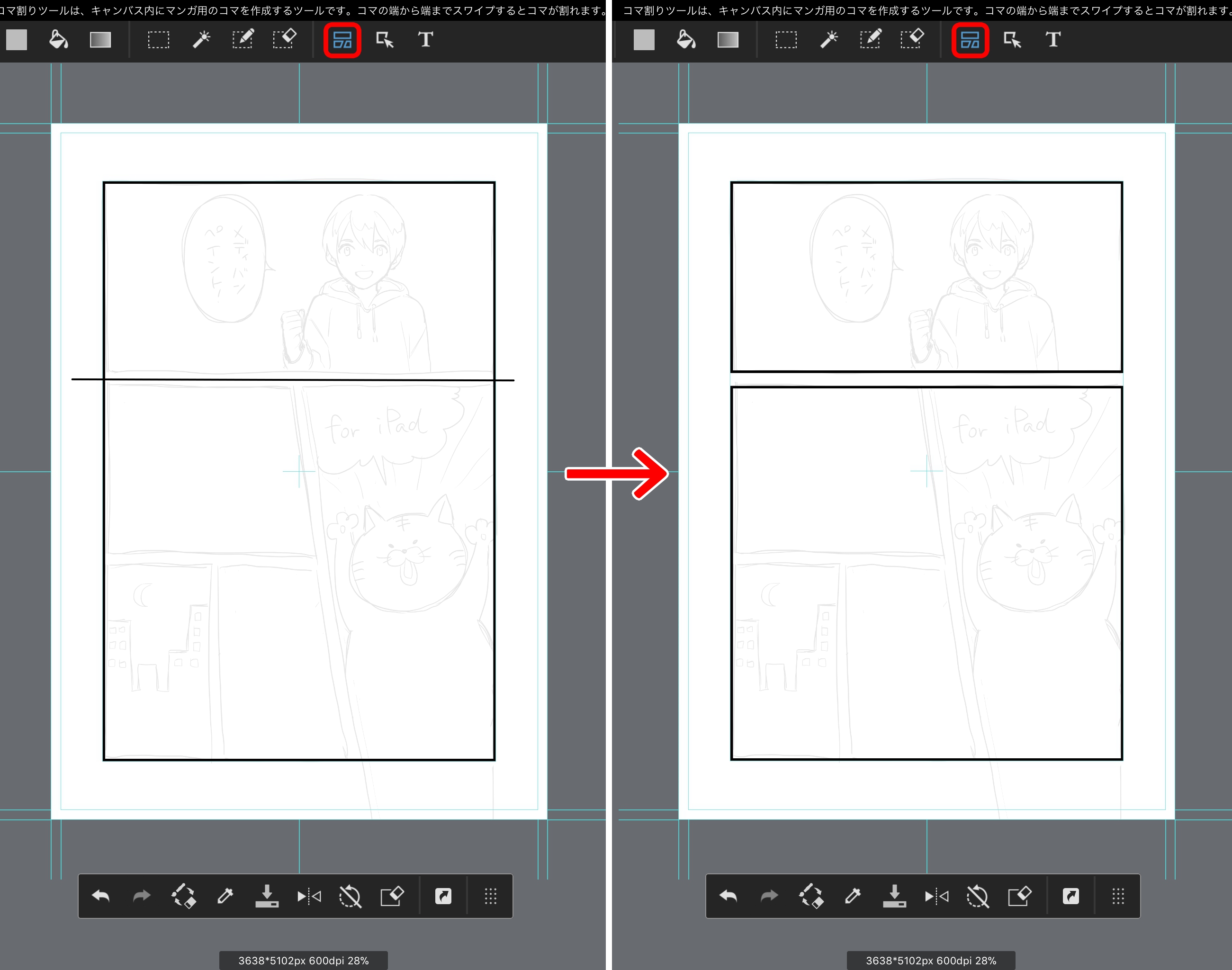Save the current canvas
This screenshot has height=970, width=1232.
268,896
